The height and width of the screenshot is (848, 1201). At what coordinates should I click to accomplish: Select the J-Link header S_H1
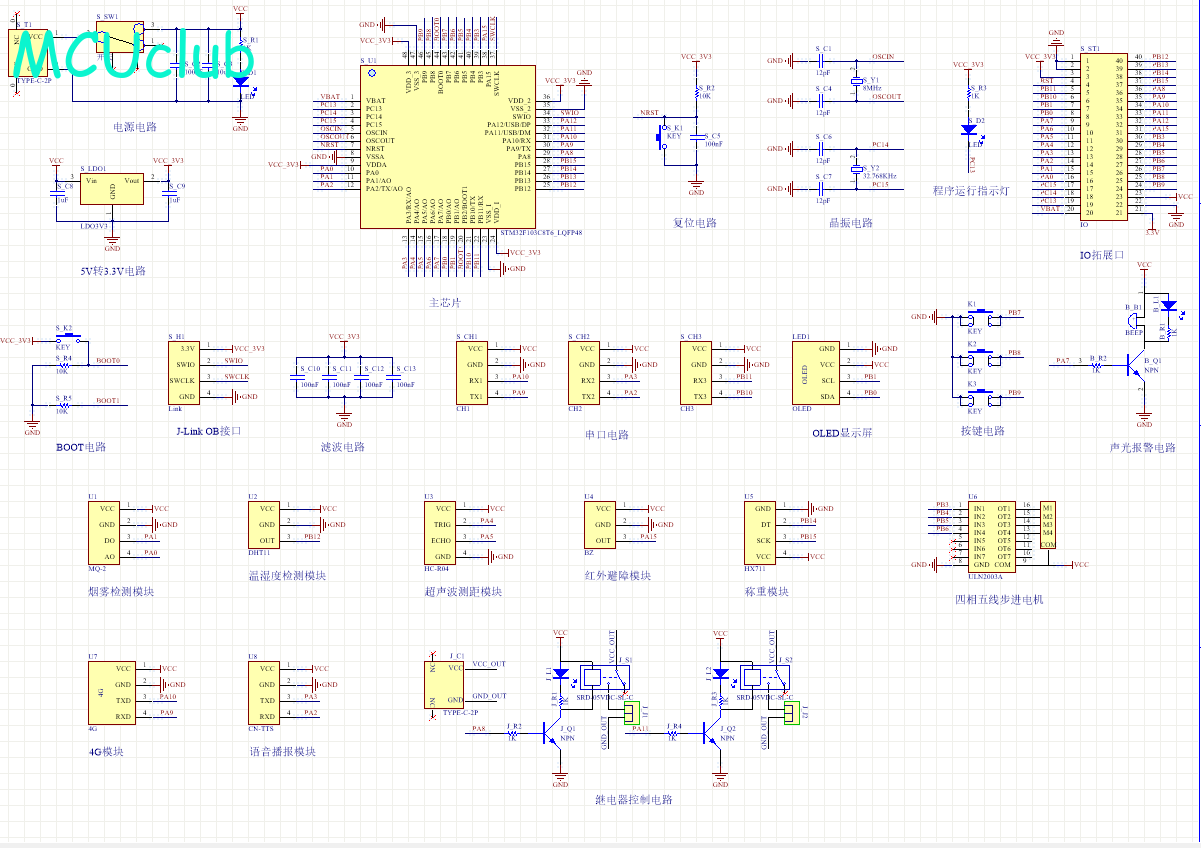[184, 373]
